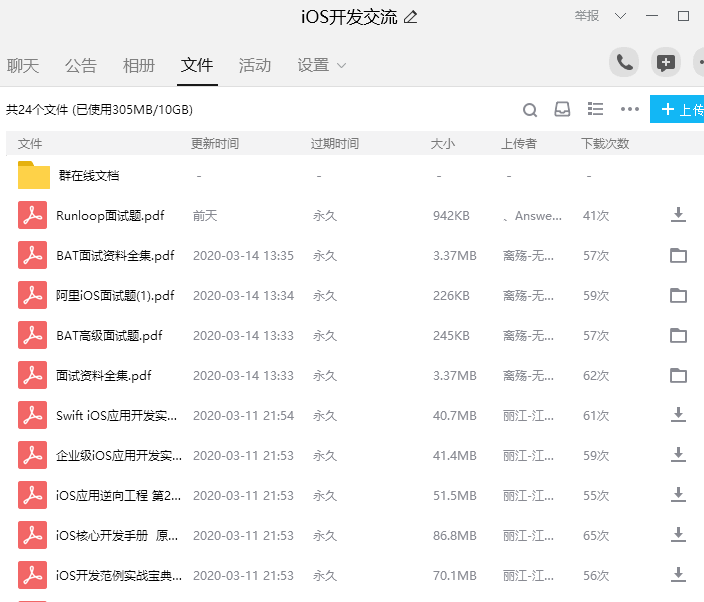Open folder location of BAT高级面试题.pdf
This screenshot has height=602, width=704.
pyautogui.click(x=678, y=335)
